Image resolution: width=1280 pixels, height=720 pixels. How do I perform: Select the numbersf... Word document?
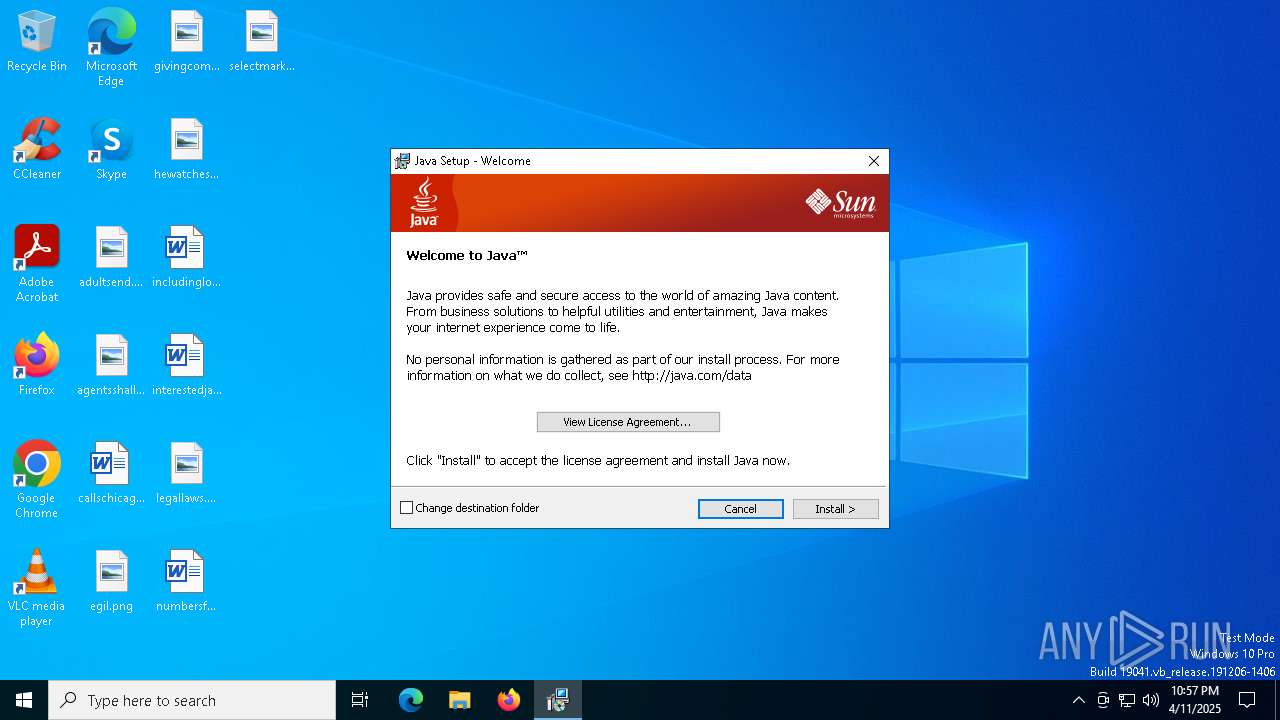[186, 582]
